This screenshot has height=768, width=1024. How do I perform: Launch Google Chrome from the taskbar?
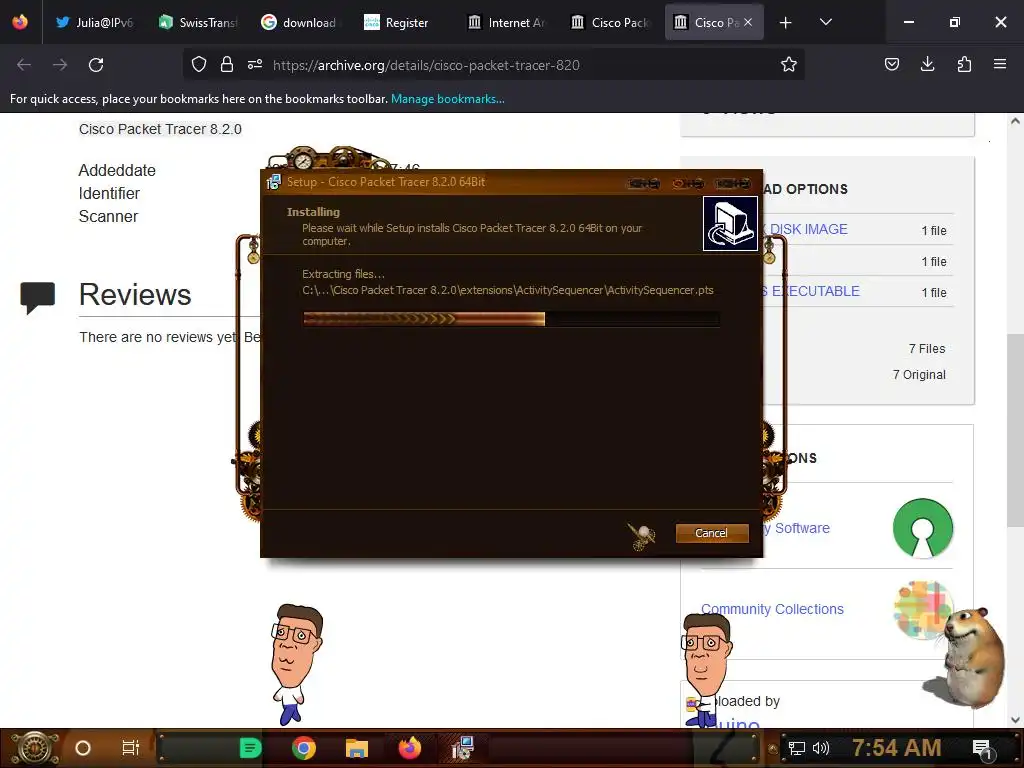(304, 748)
